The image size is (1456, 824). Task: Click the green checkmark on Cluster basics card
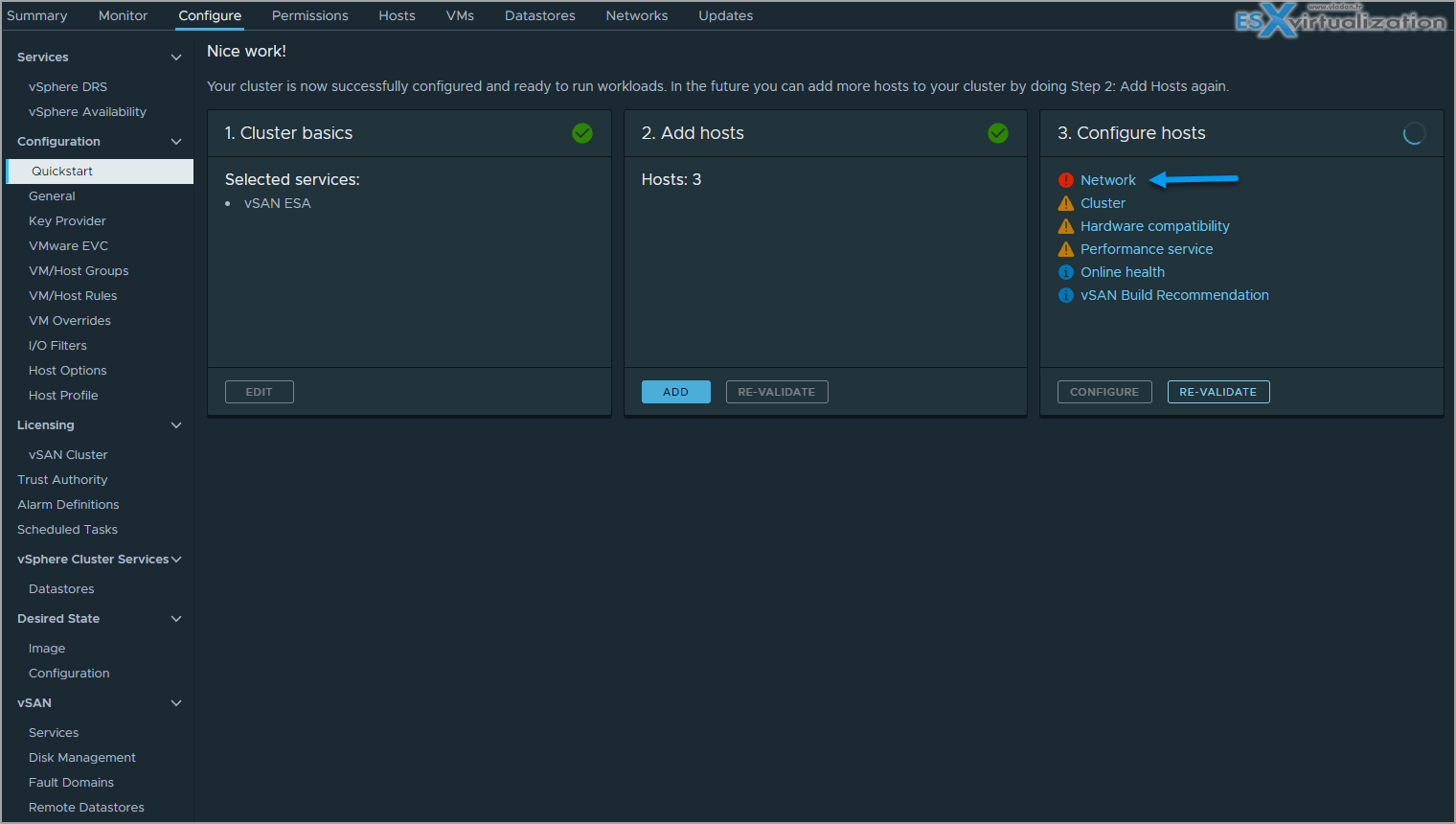click(582, 133)
